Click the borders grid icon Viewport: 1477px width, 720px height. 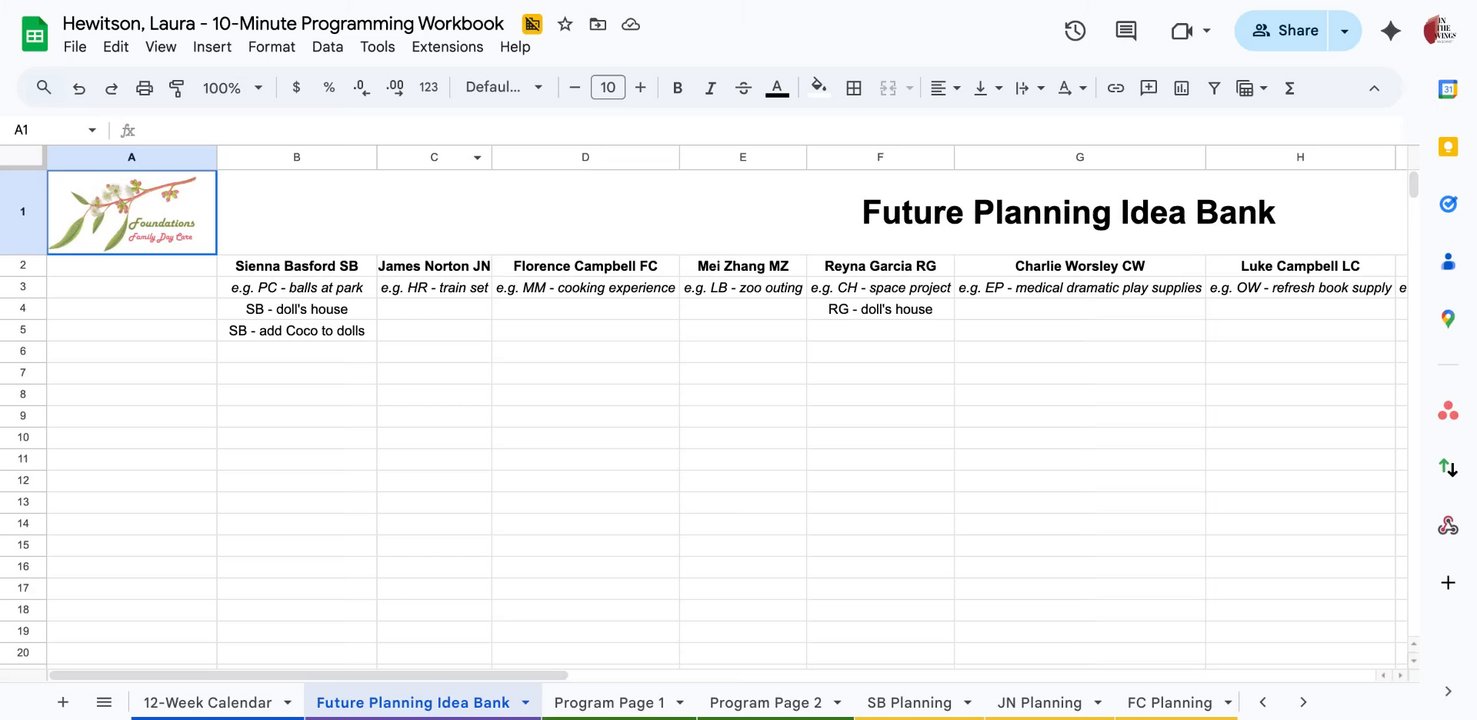(854, 88)
